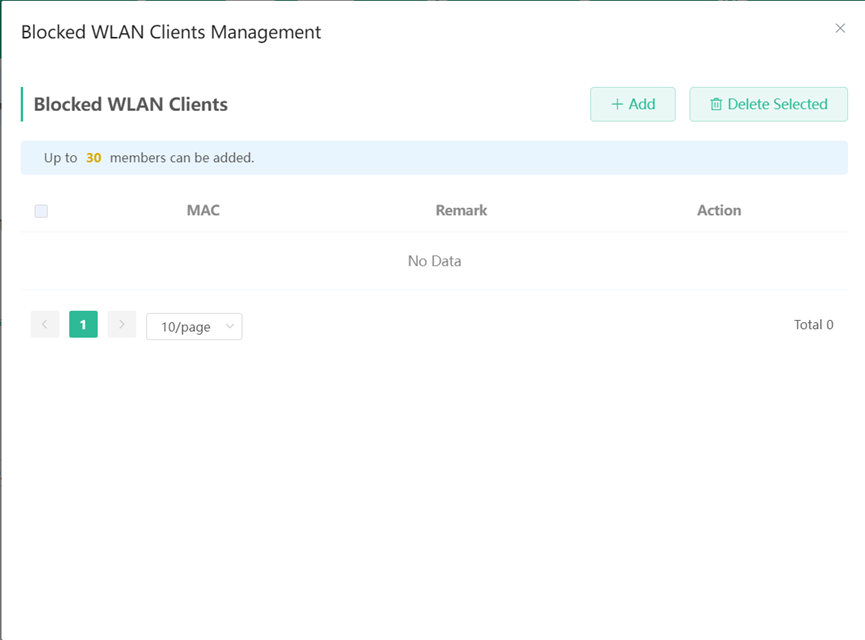Tick the select-all checkbox in table header

[41, 211]
